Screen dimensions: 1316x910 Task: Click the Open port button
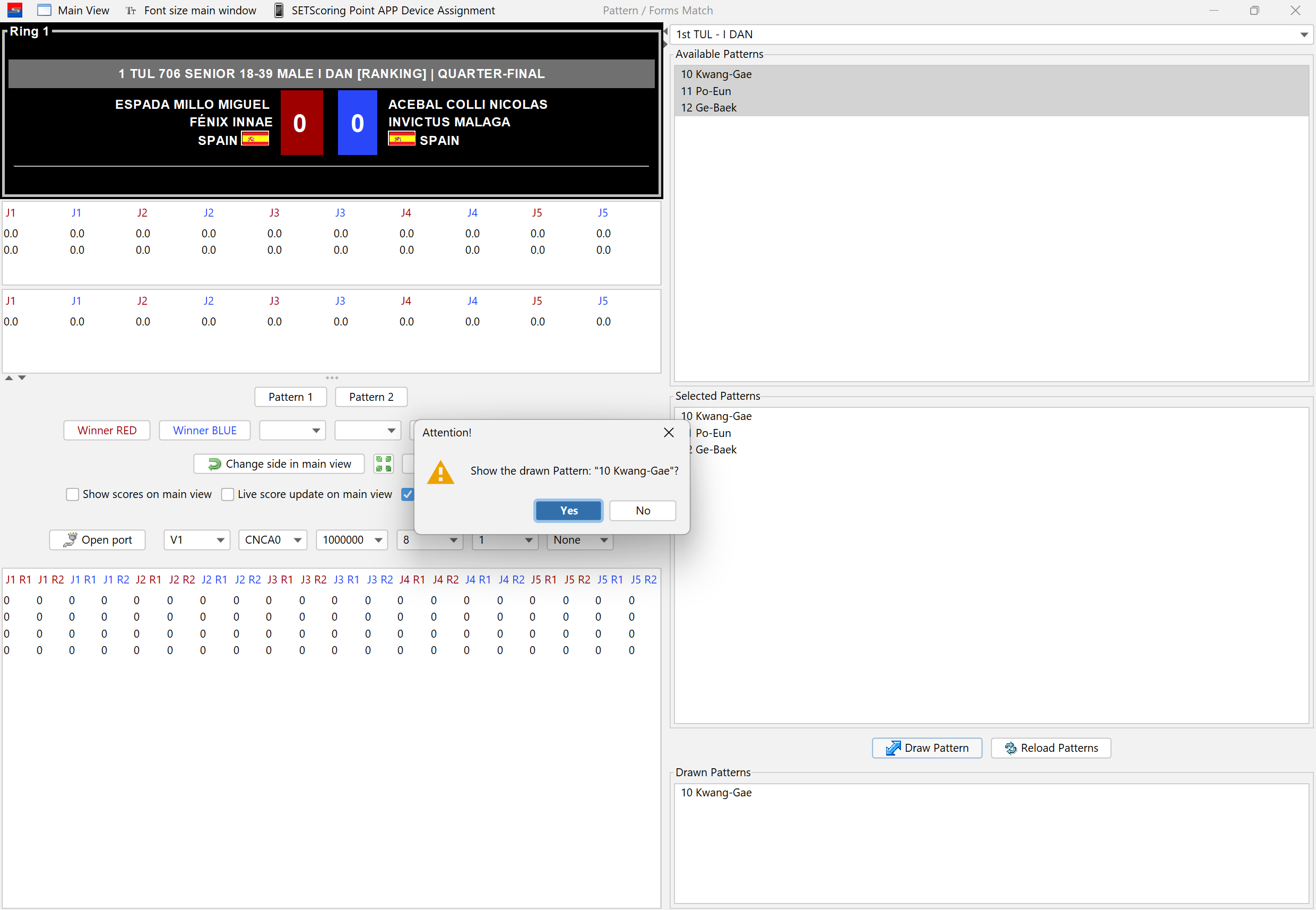(98, 539)
